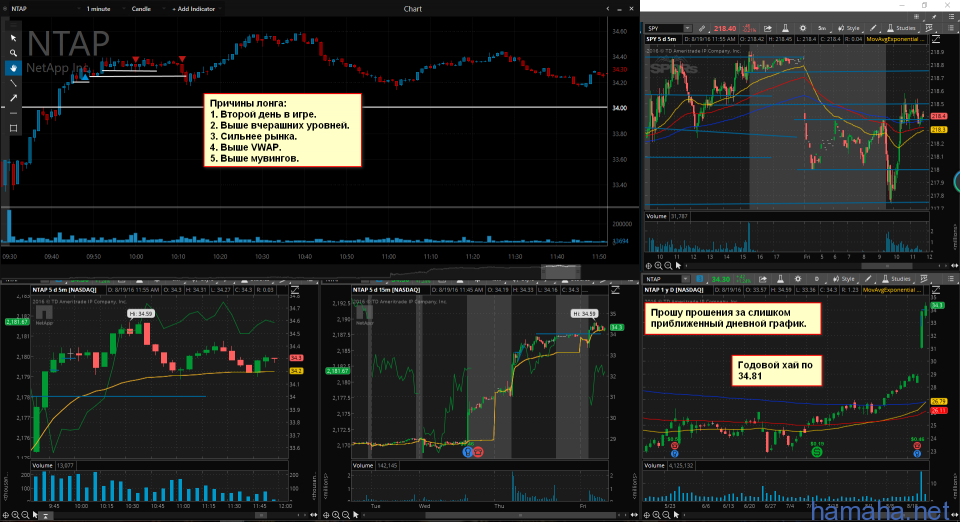
Task: Click the NTAP symbol field in daily chart
Action: point(662,279)
